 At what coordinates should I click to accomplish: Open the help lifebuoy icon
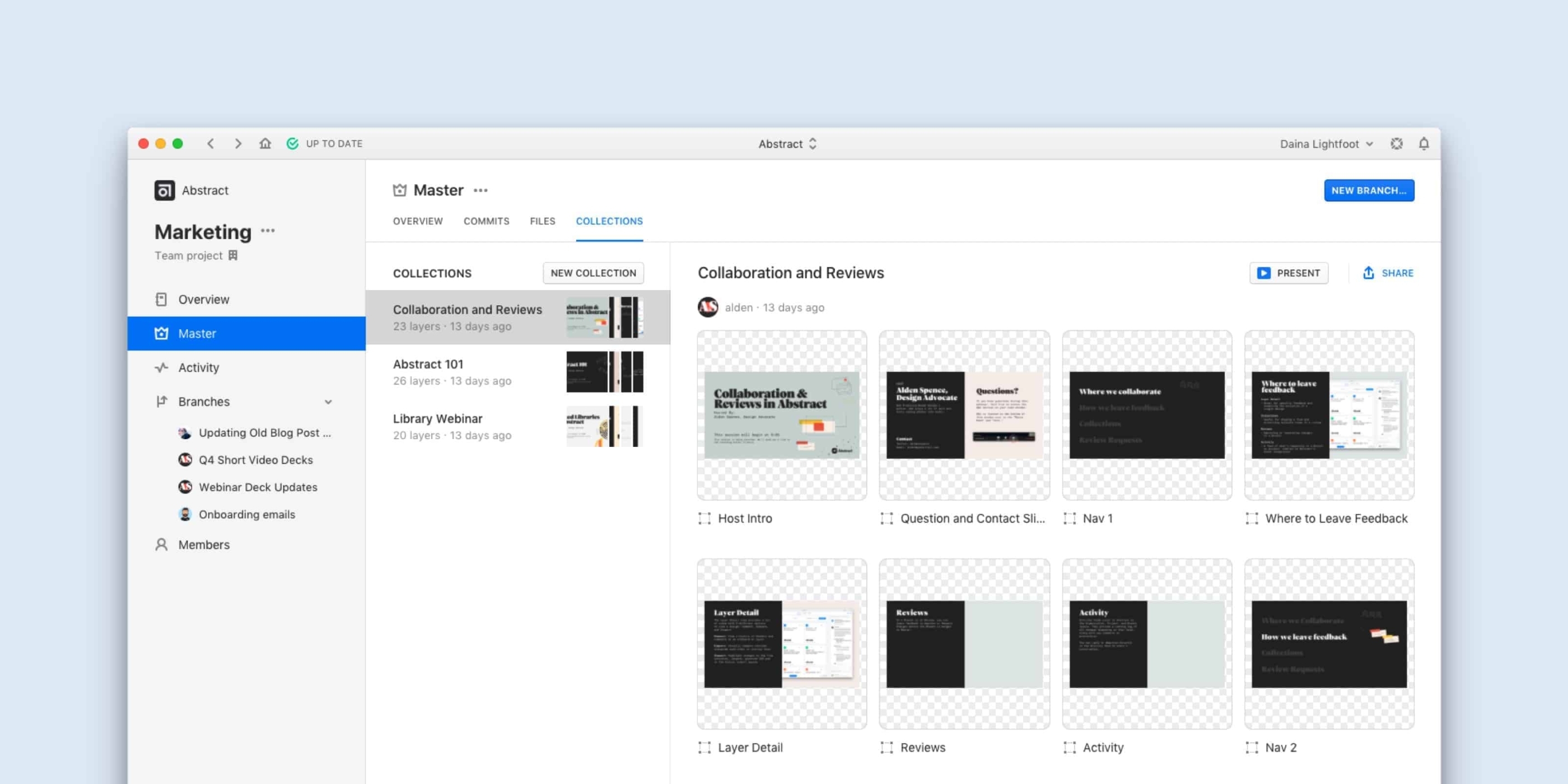(x=1396, y=144)
